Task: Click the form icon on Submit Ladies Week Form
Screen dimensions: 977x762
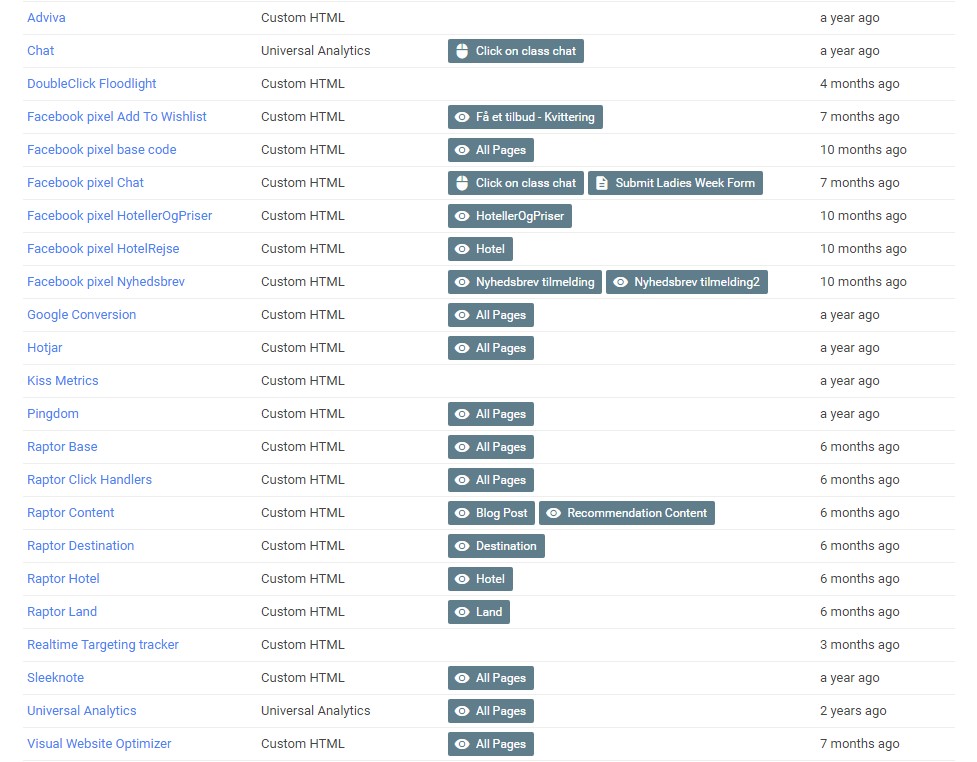Action: [602, 183]
